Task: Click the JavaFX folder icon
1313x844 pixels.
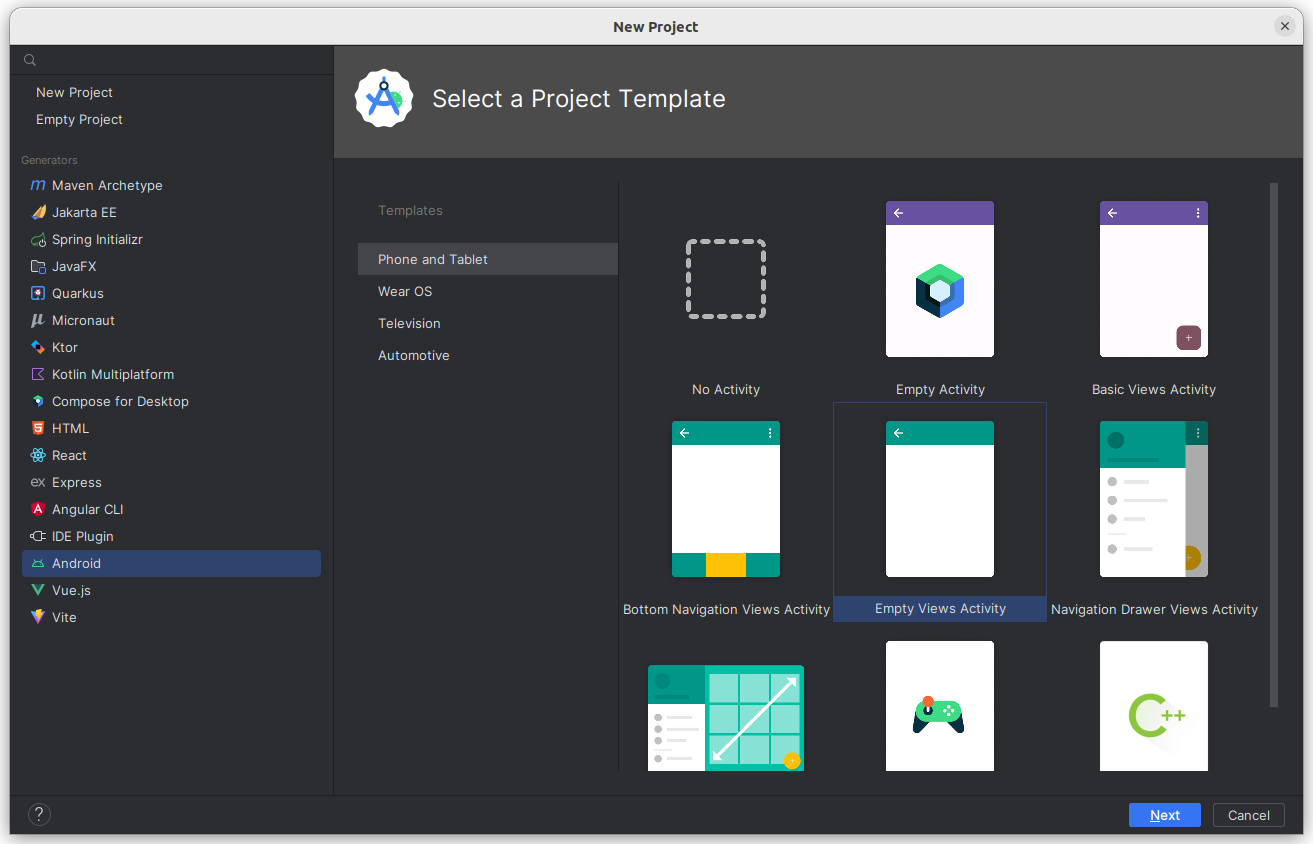Action: 38,266
